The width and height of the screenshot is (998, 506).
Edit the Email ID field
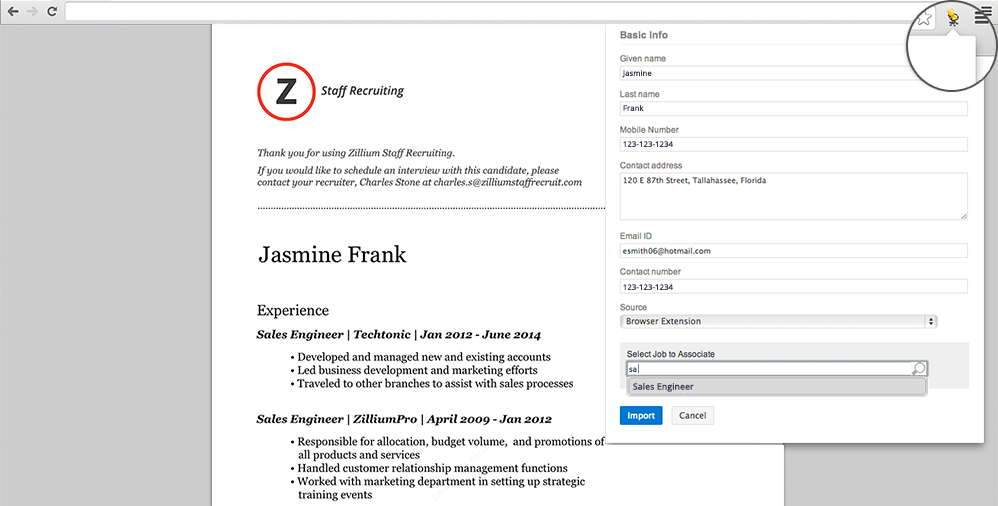(x=793, y=251)
